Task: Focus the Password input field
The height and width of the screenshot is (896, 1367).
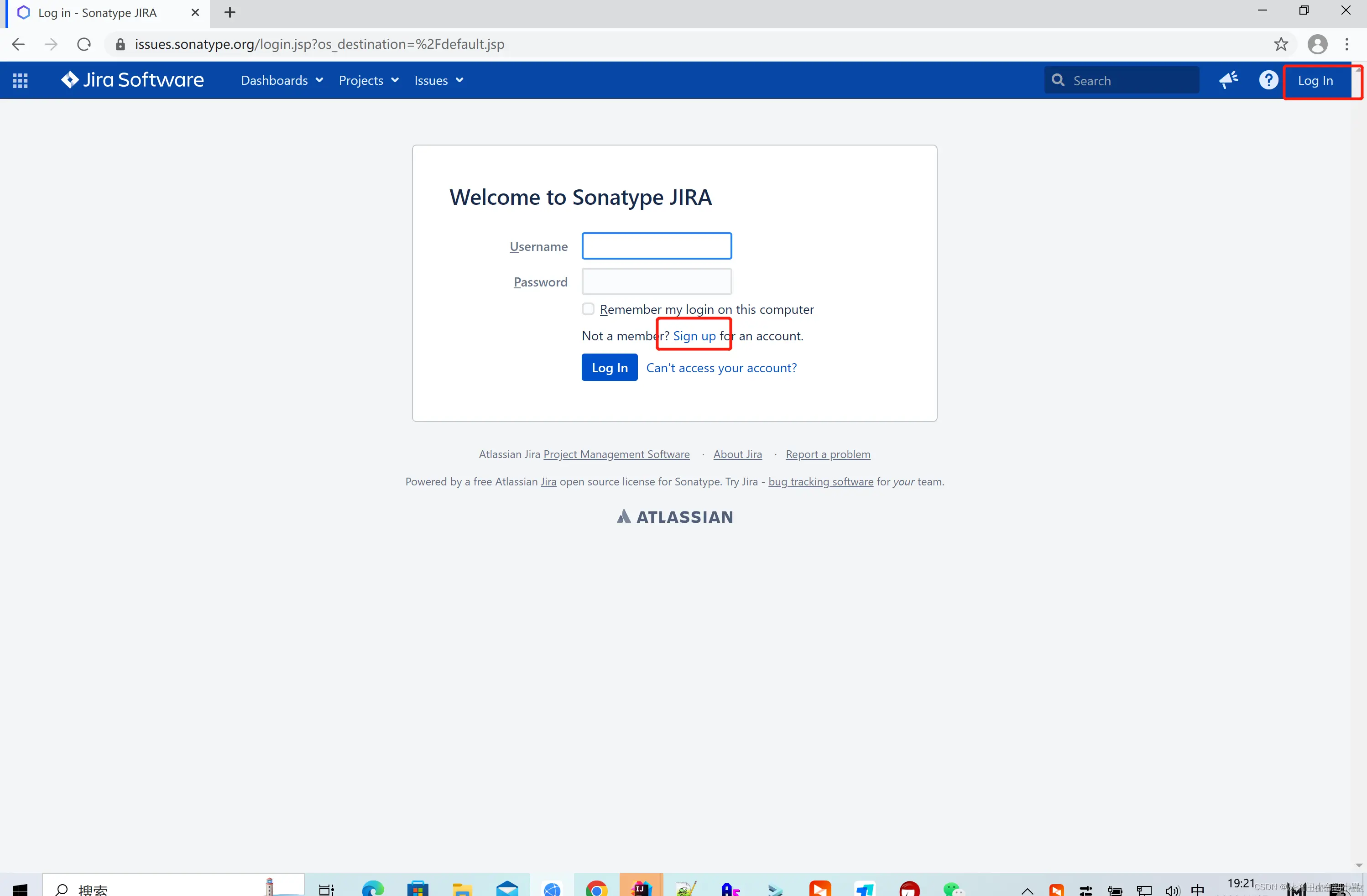Action: [657, 281]
